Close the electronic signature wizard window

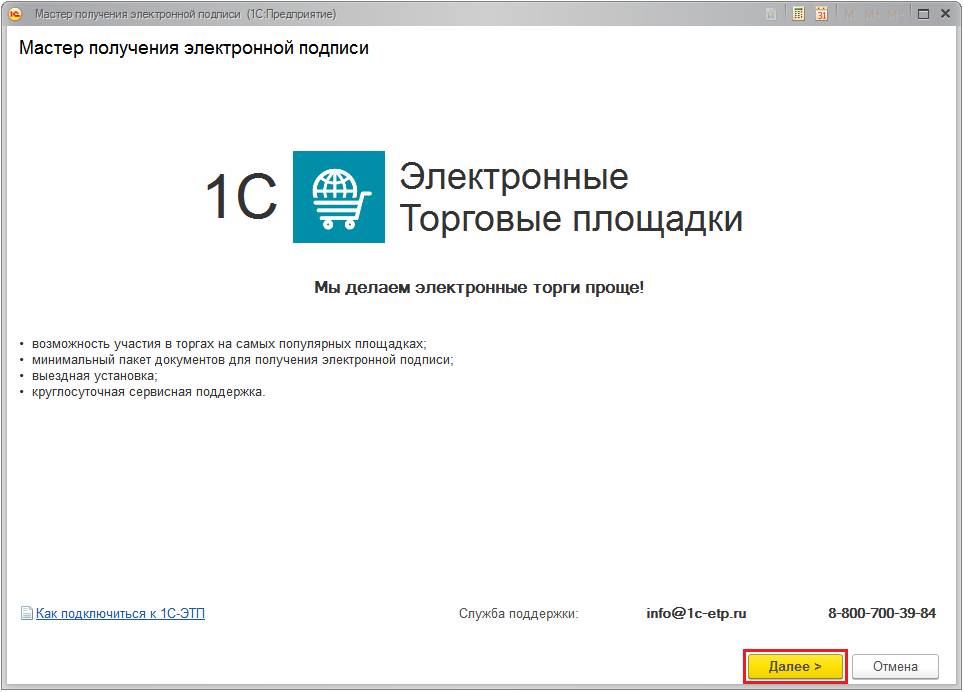click(x=946, y=14)
